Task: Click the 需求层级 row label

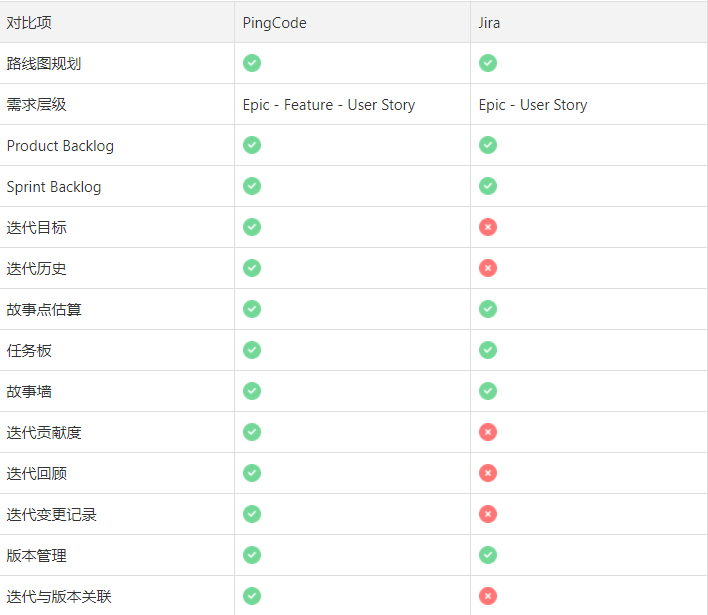Action: pos(37,105)
